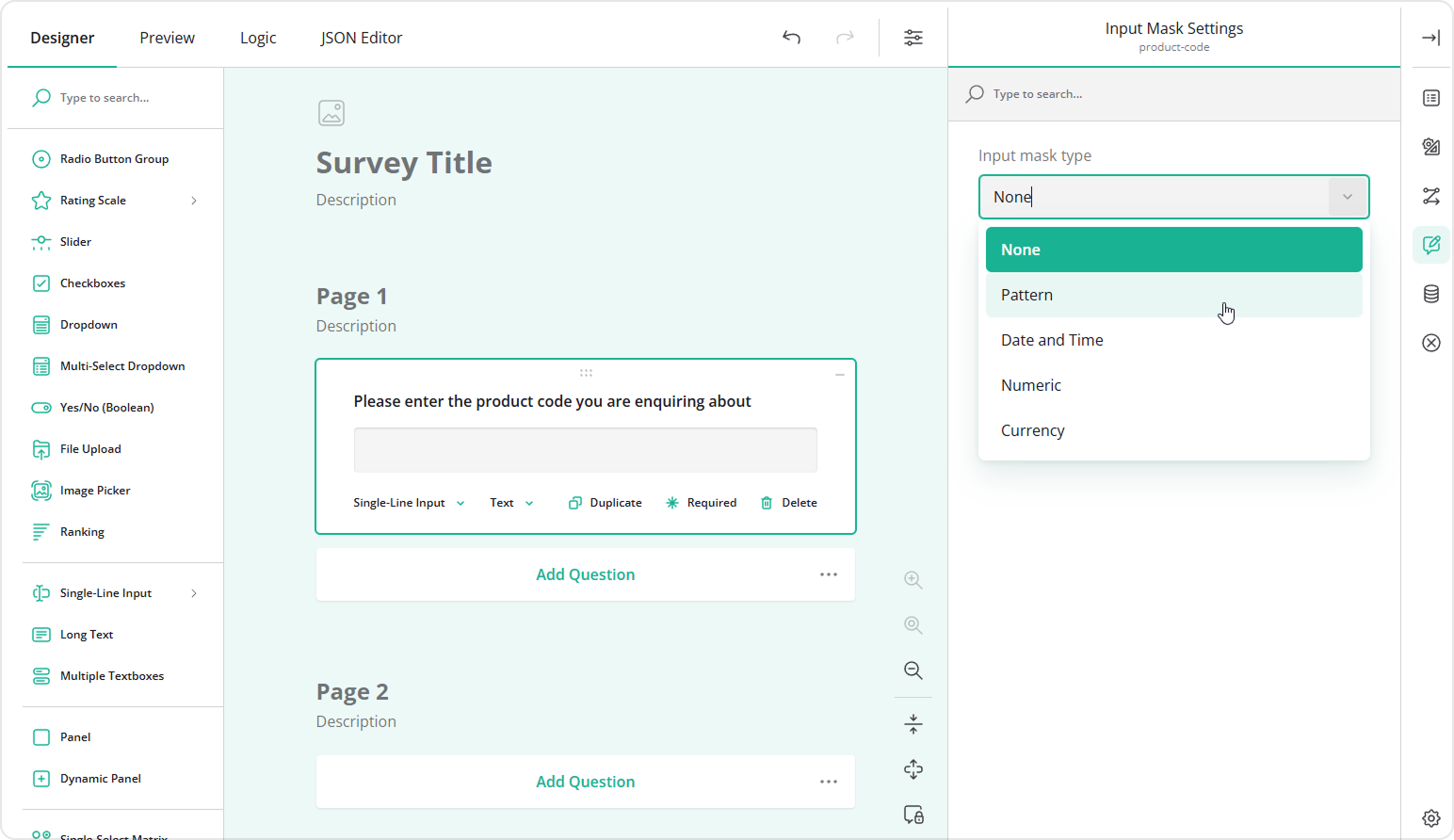The image size is (1454, 840).
Task: Redo the last change
Action: [845, 37]
